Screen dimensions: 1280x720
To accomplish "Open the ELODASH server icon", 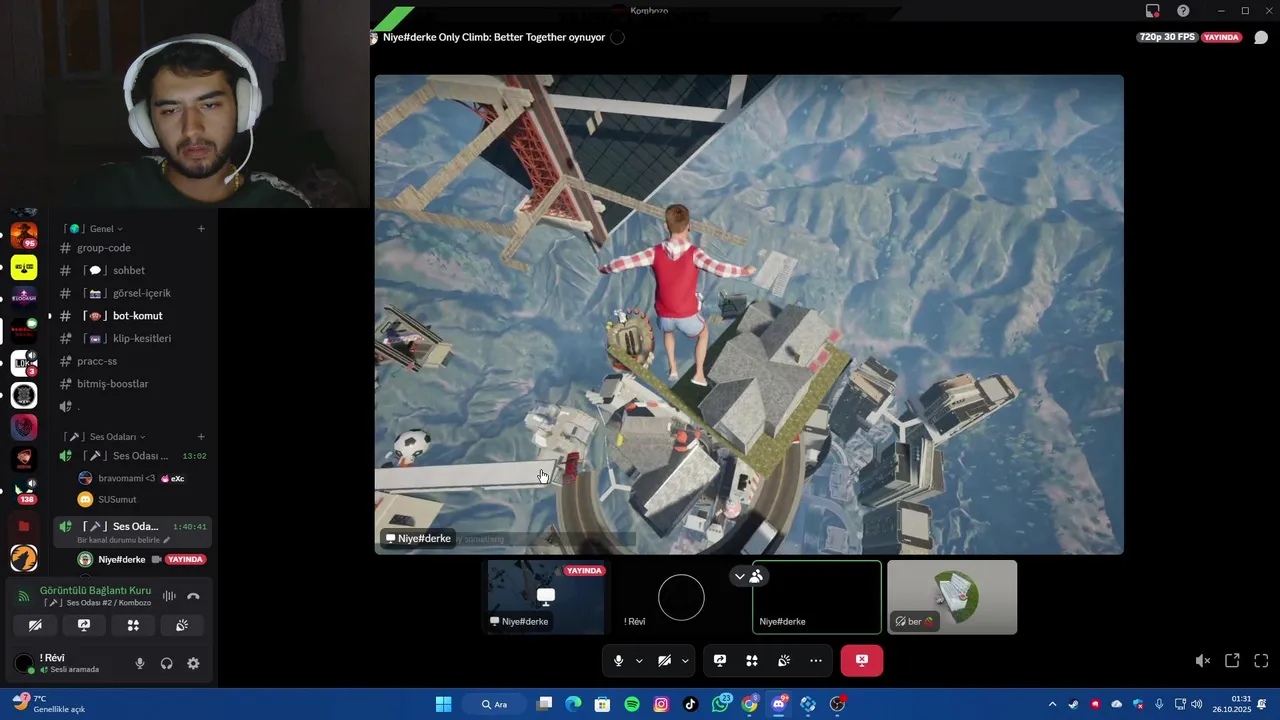I will point(24,298).
